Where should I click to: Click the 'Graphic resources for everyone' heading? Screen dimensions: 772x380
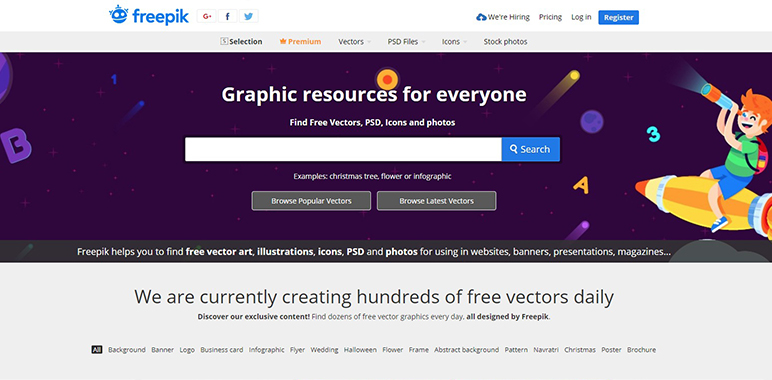point(374,95)
